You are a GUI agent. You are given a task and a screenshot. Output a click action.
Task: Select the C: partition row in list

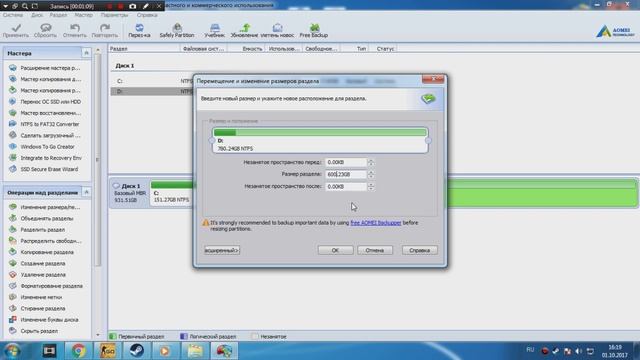pos(152,81)
